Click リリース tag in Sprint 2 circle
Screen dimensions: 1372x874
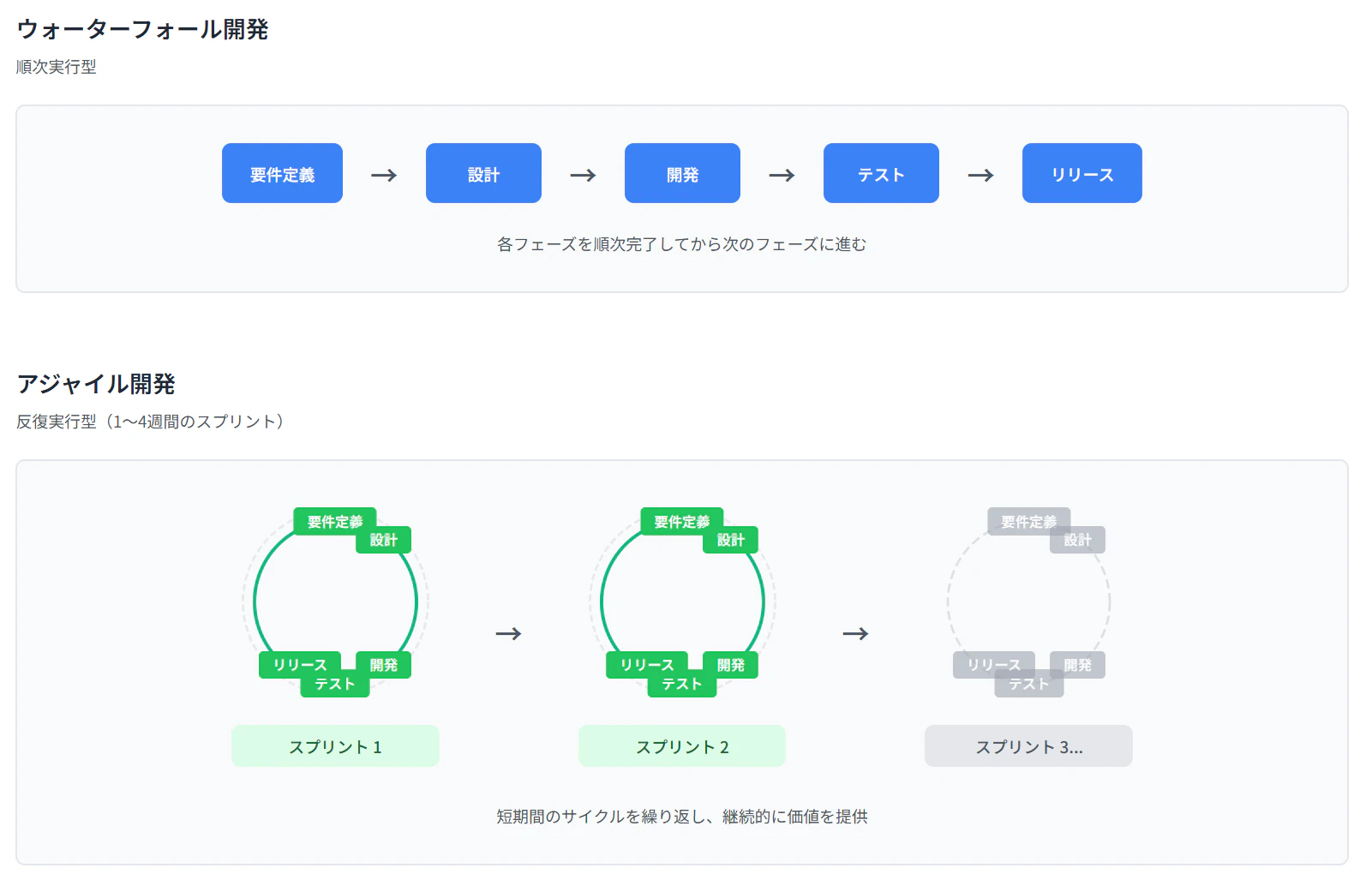647,665
